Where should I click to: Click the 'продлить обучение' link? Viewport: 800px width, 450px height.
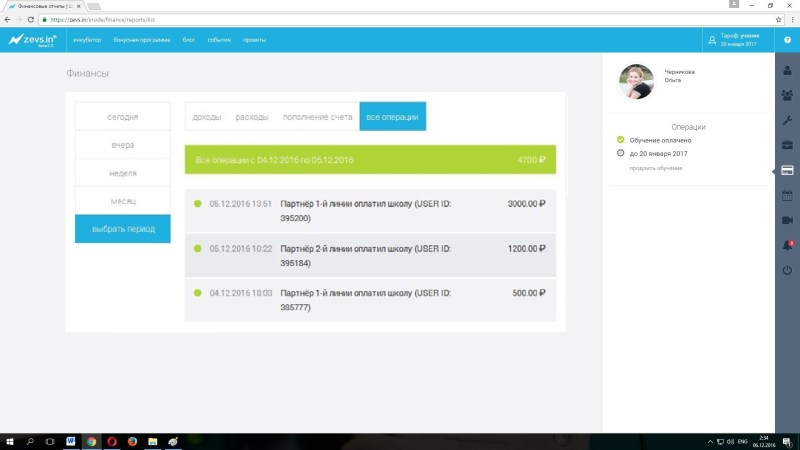[x=656, y=168]
